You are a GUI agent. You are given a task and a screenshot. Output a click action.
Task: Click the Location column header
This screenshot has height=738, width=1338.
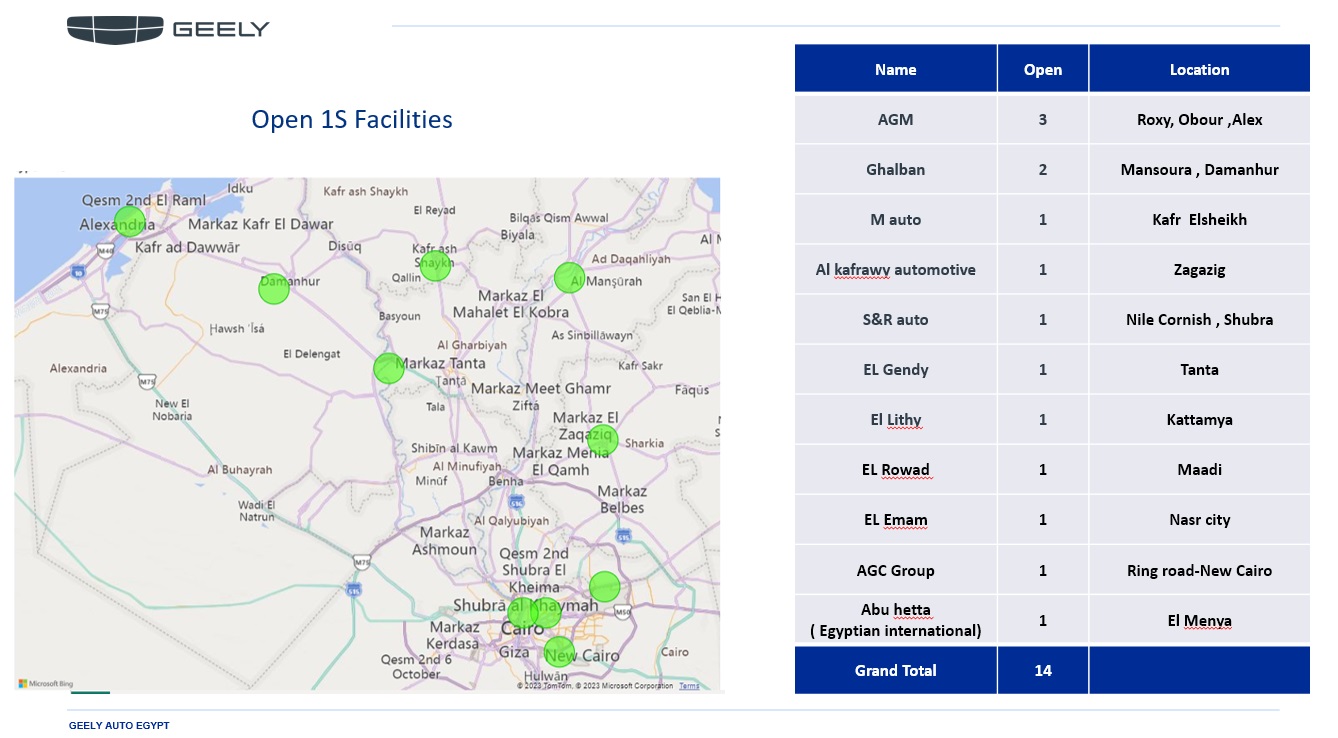[x=1199, y=69]
